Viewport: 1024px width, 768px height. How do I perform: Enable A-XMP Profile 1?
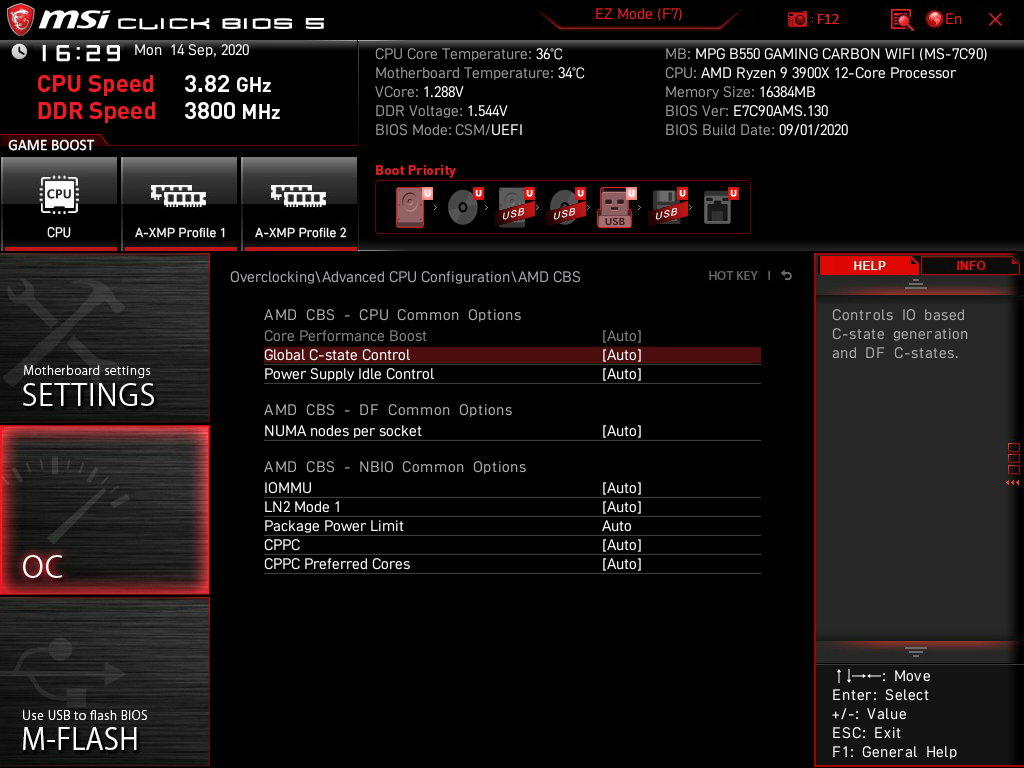180,204
